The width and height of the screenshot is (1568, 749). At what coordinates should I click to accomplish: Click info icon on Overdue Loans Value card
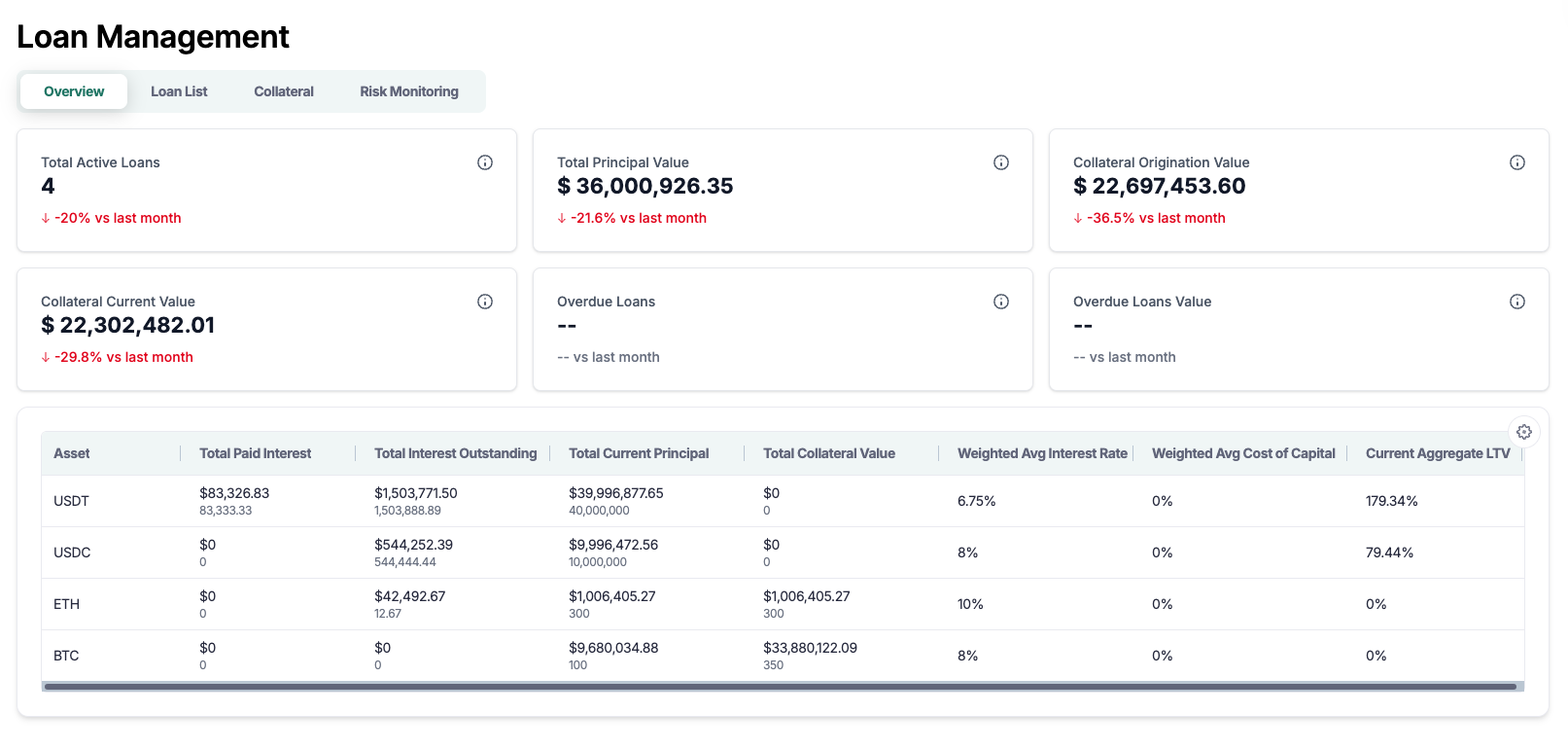point(1517,302)
